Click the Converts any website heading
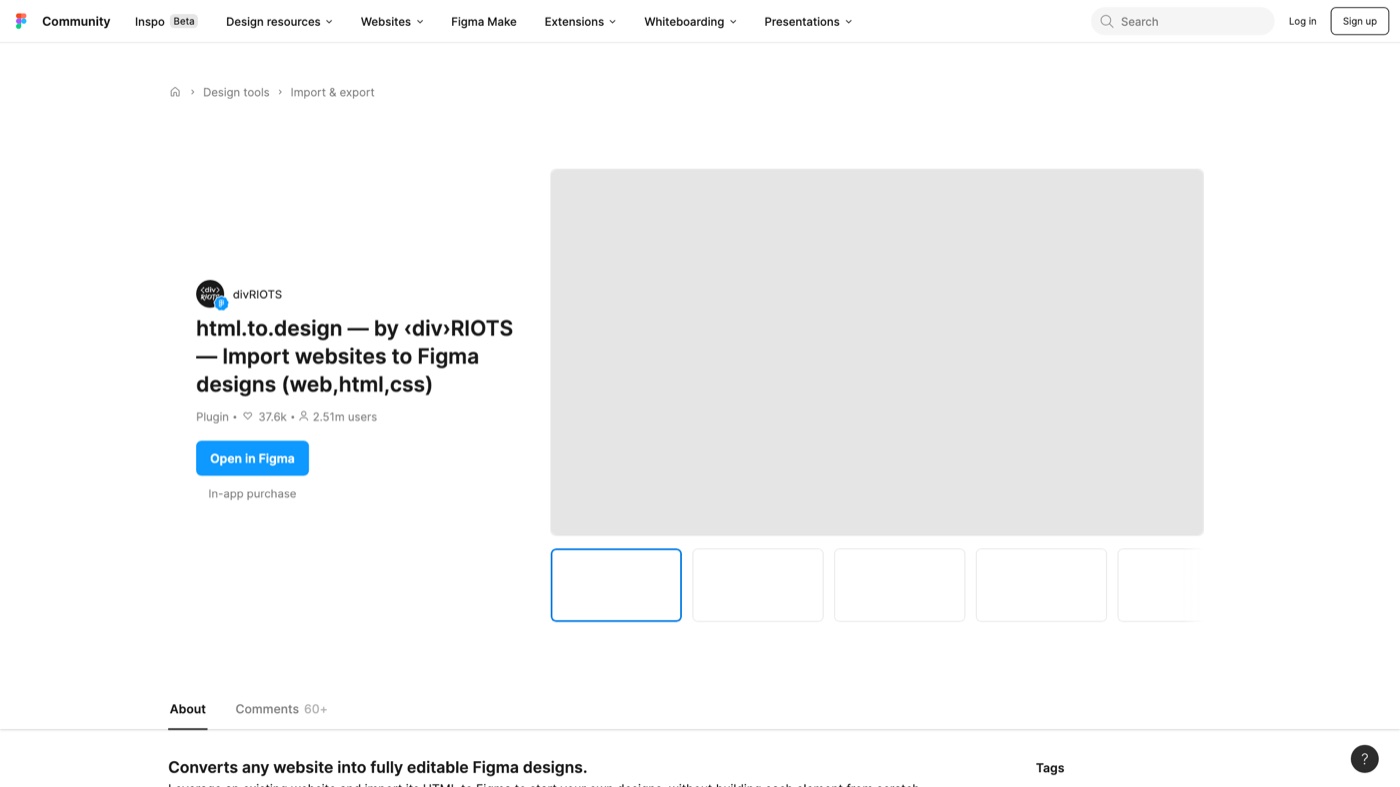 tap(377, 768)
